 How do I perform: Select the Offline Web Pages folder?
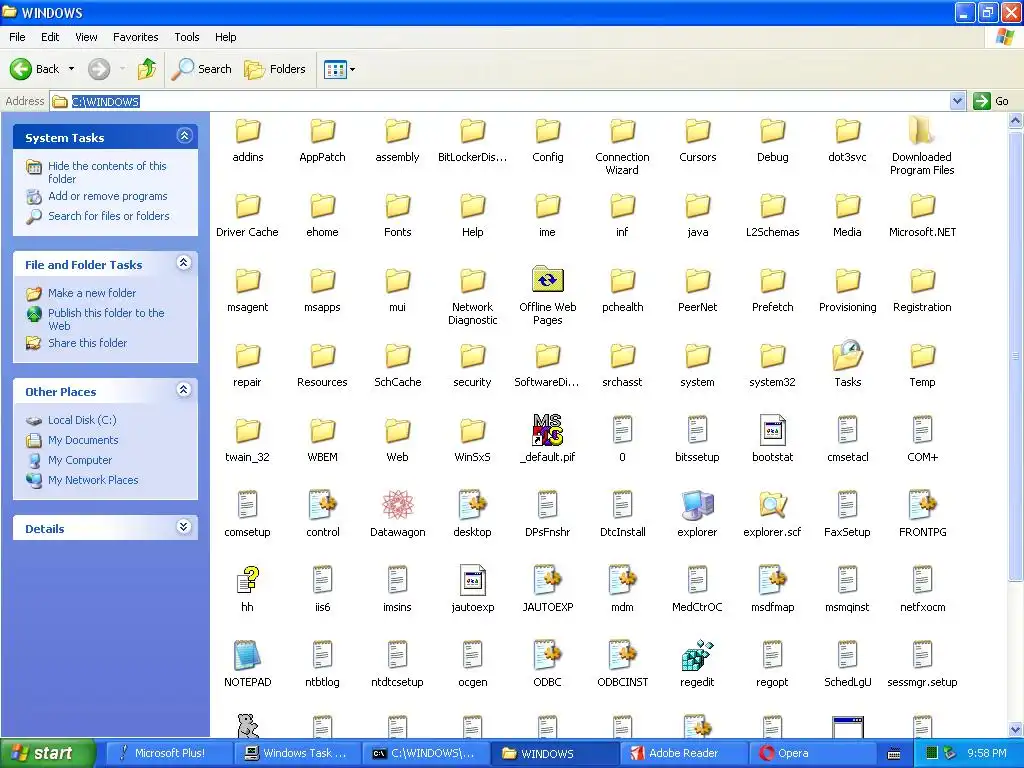pyautogui.click(x=547, y=280)
